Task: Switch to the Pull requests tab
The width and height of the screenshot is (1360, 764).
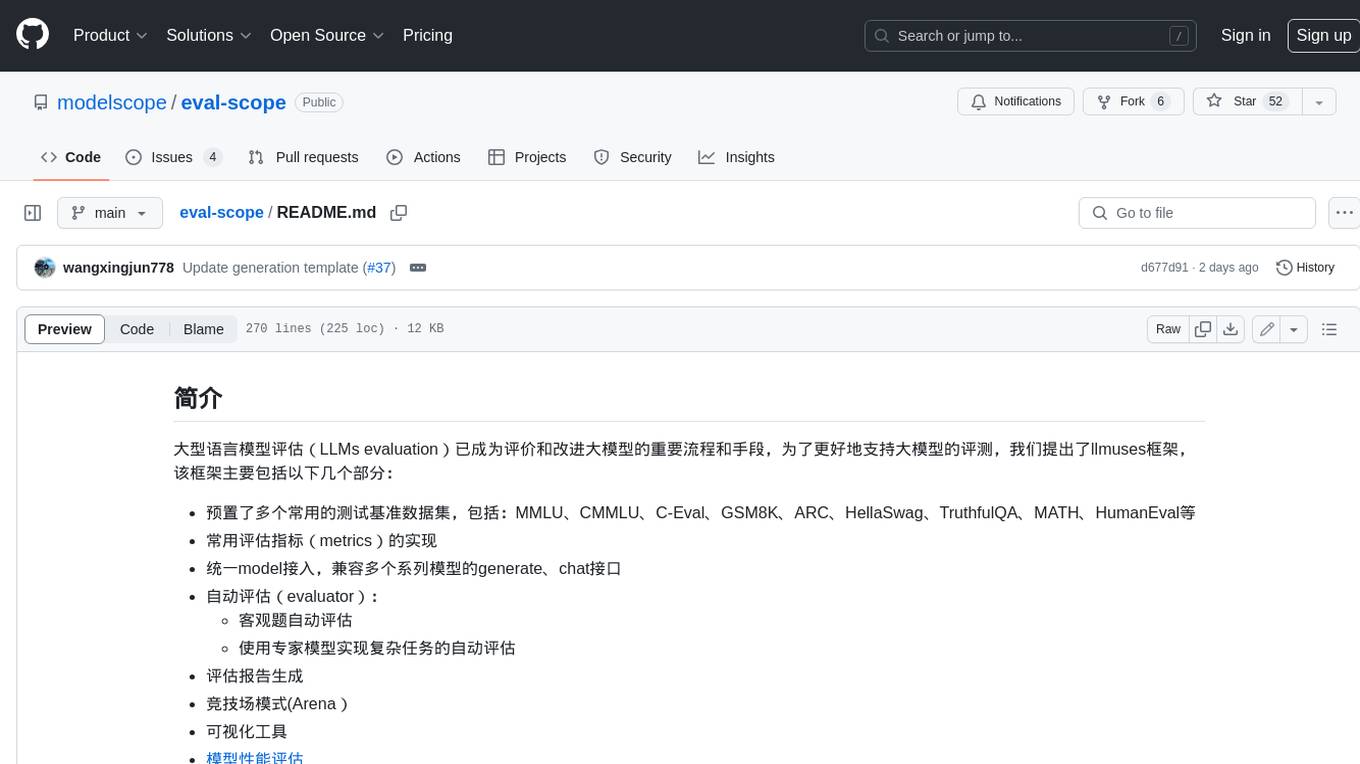Action: click(303, 157)
